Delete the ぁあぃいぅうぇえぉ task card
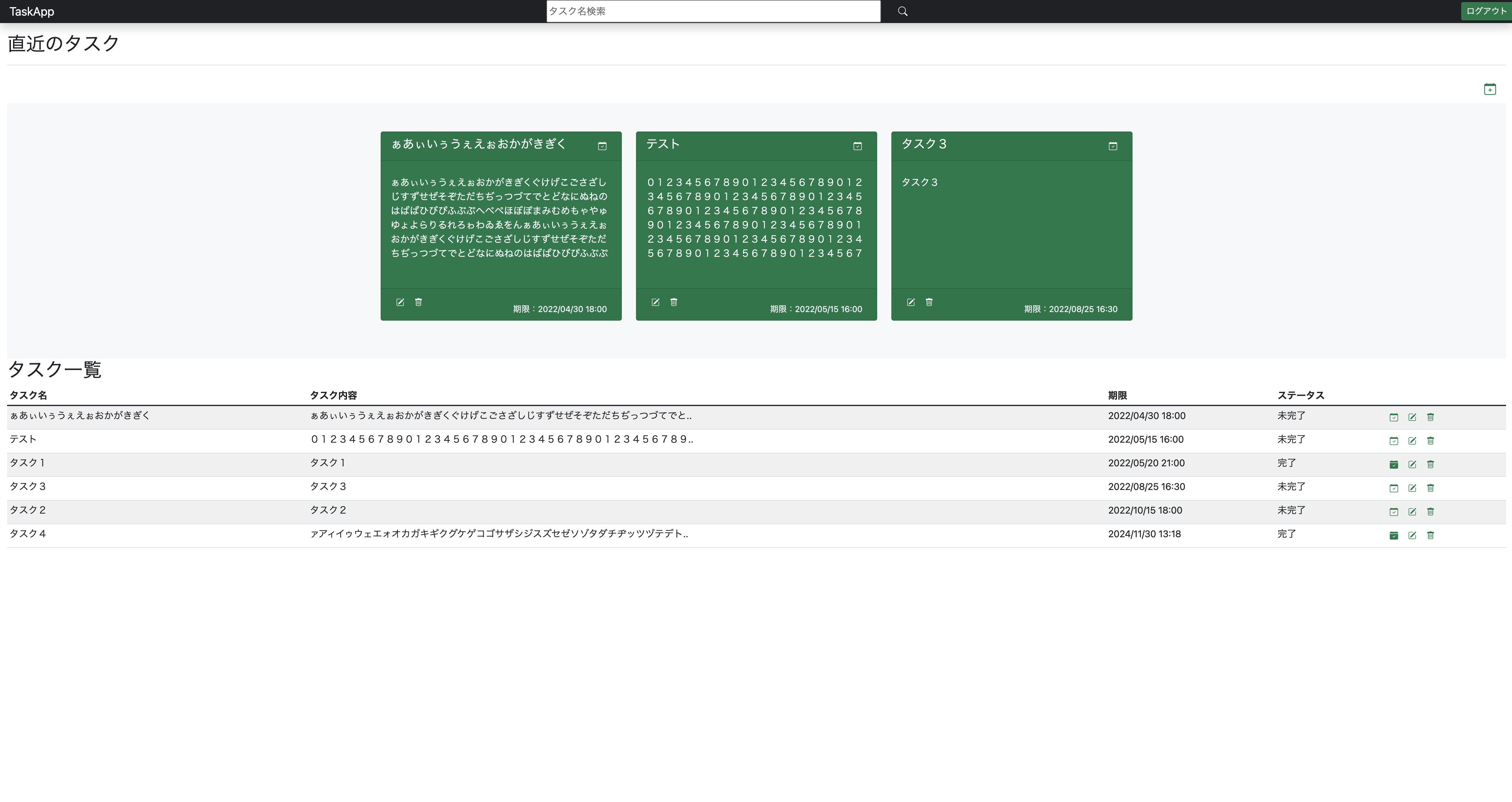Viewport: 1512px width, 802px height. click(x=418, y=302)
